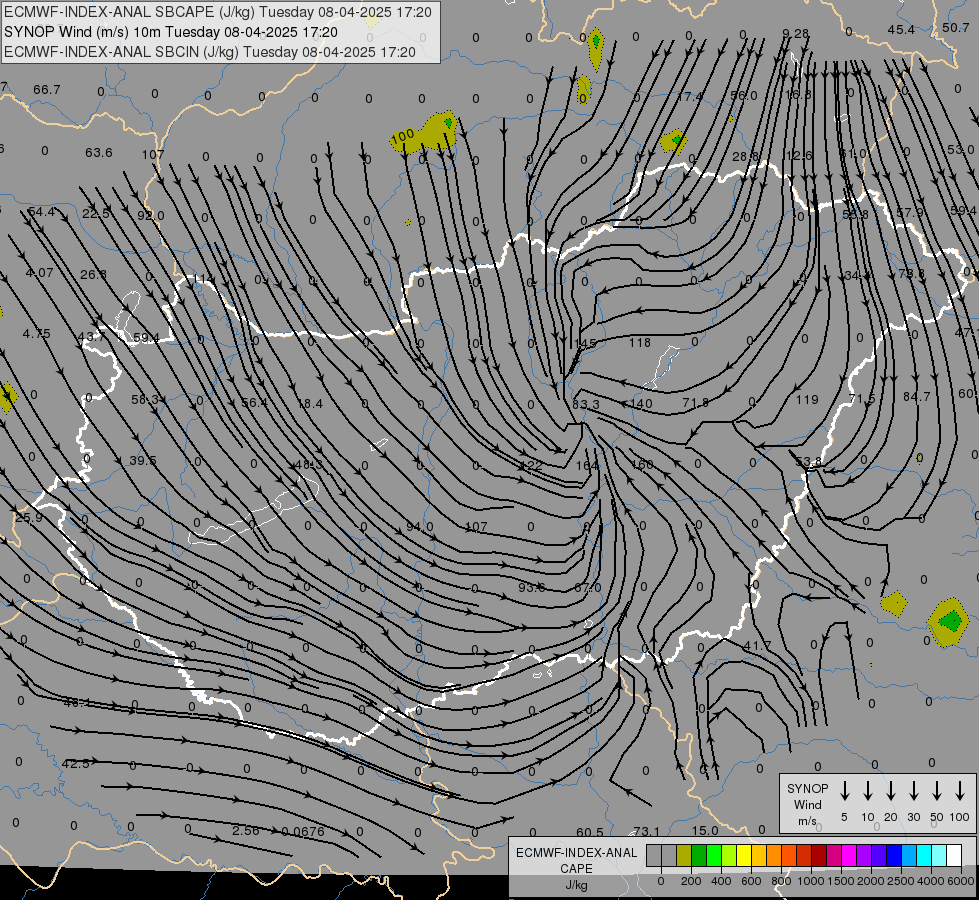Click the map value '66.7'
This screenshot has width=979, height=900.
47,90
